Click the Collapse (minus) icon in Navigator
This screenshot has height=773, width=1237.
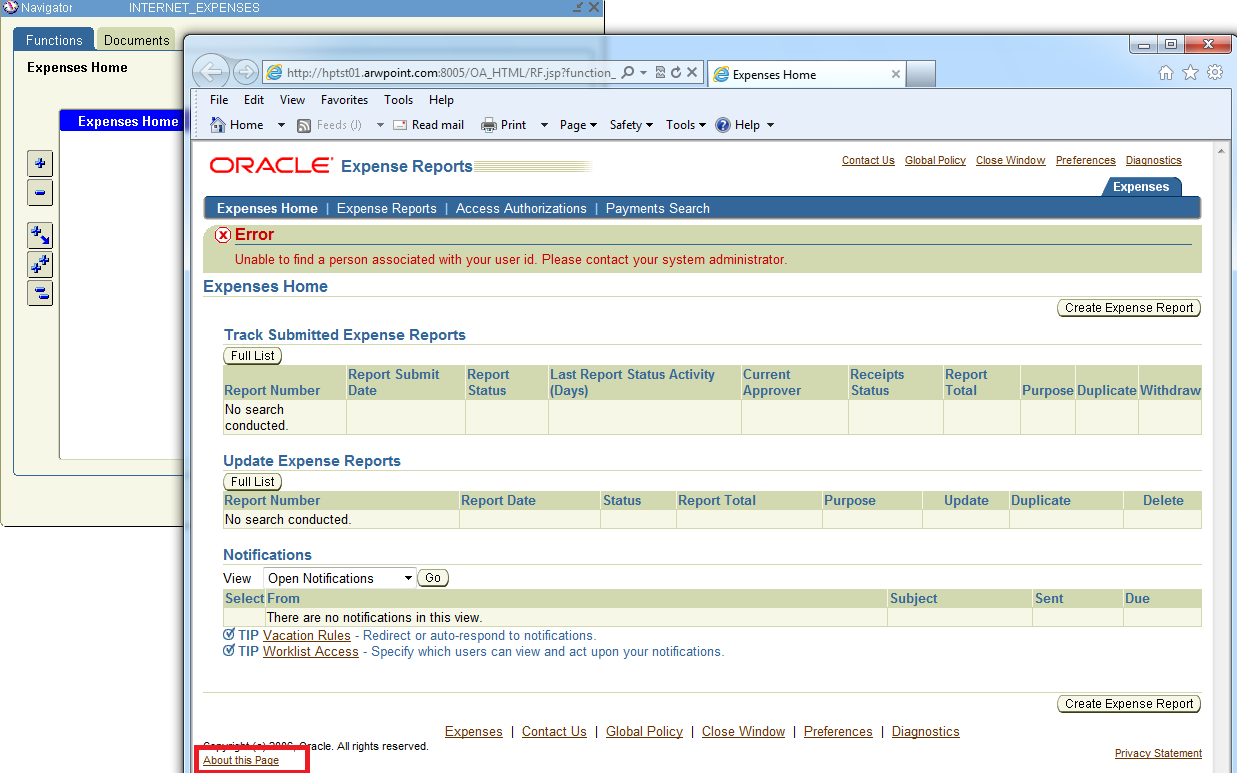pyautogui.click(x=40, y=193)
